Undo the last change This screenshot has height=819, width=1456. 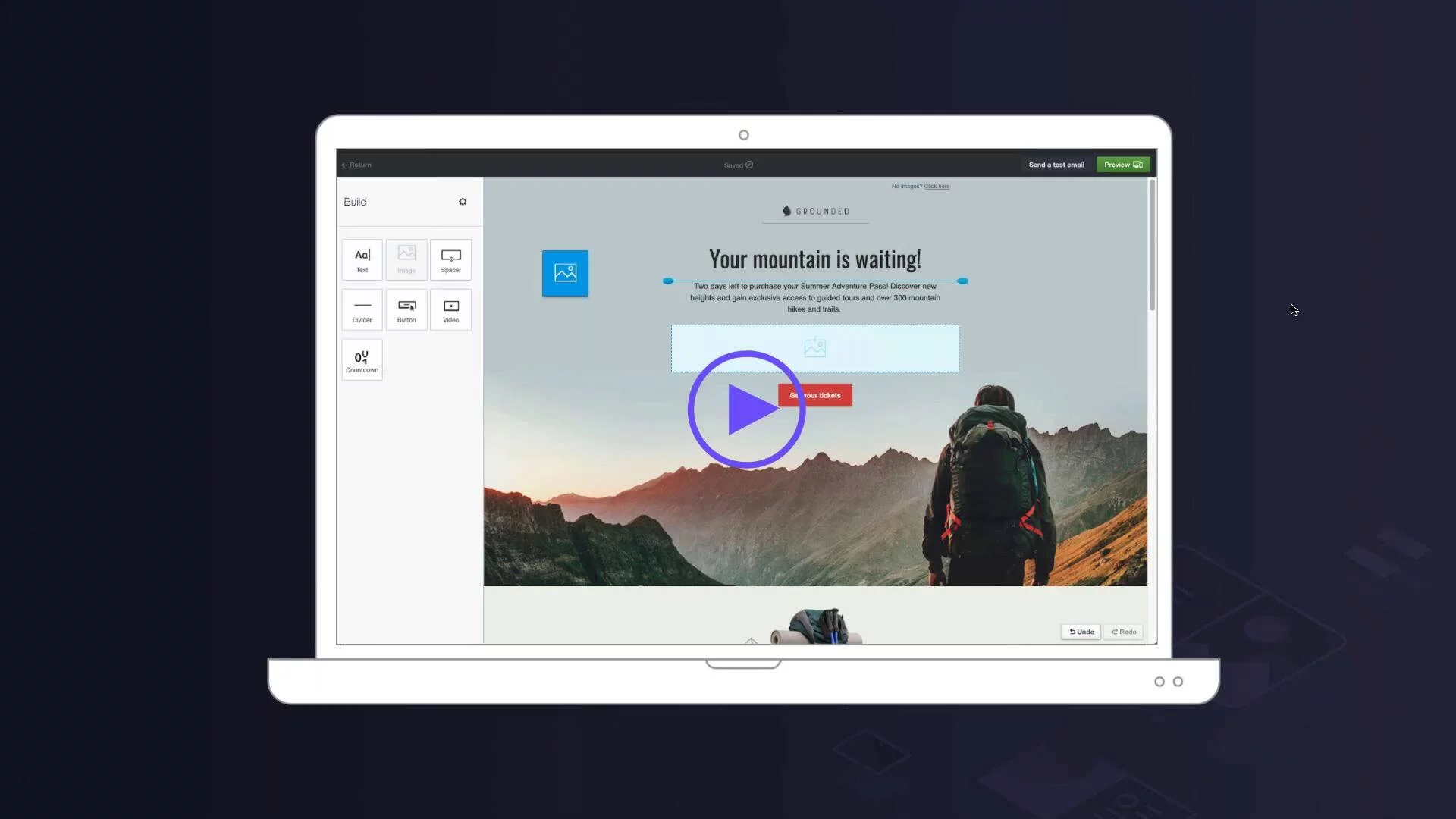(1081, 631)
